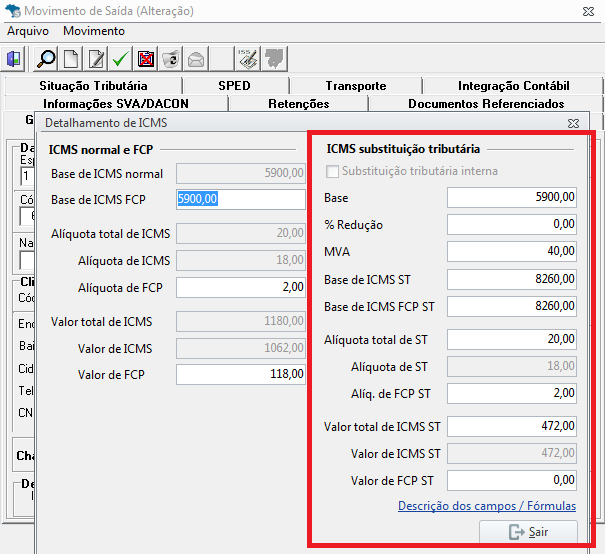Click the ICMS substituição tributária heading
This screenshot has width=605, height=554.
tap(403, 149)
